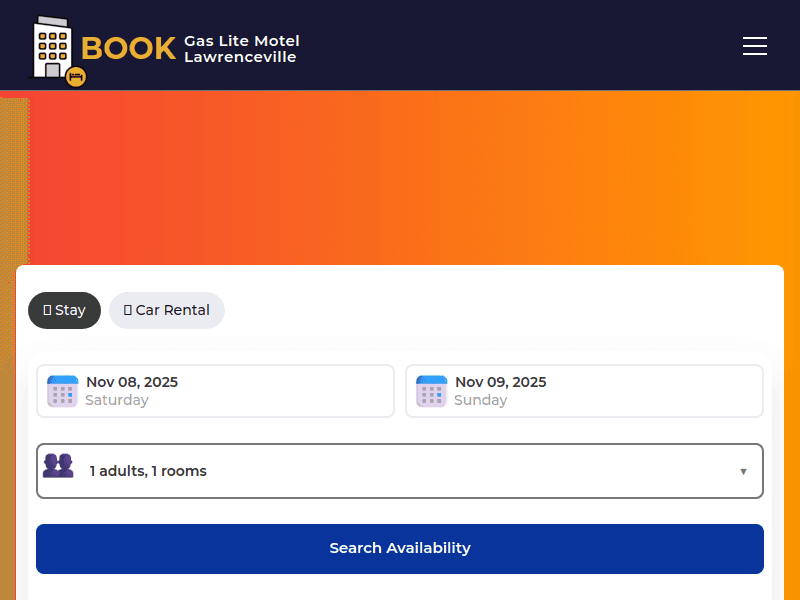Click the Gas Lite Motel Lawrenceville title
800x600 pixels.
point(241,48)
